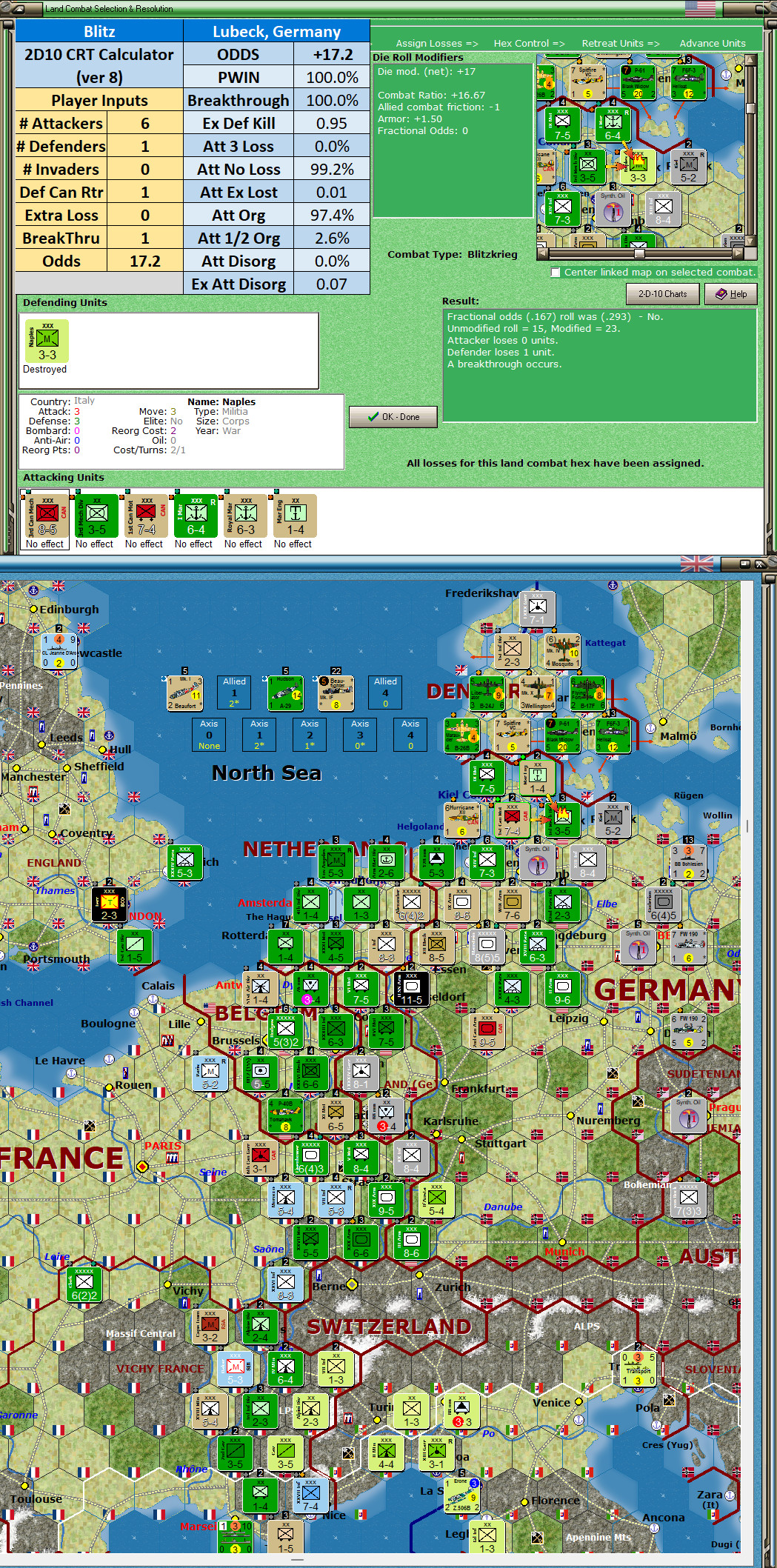Select the Spitfire VC fighter on main map
This screenshot has height=1568, width=777.
[512, 735]
